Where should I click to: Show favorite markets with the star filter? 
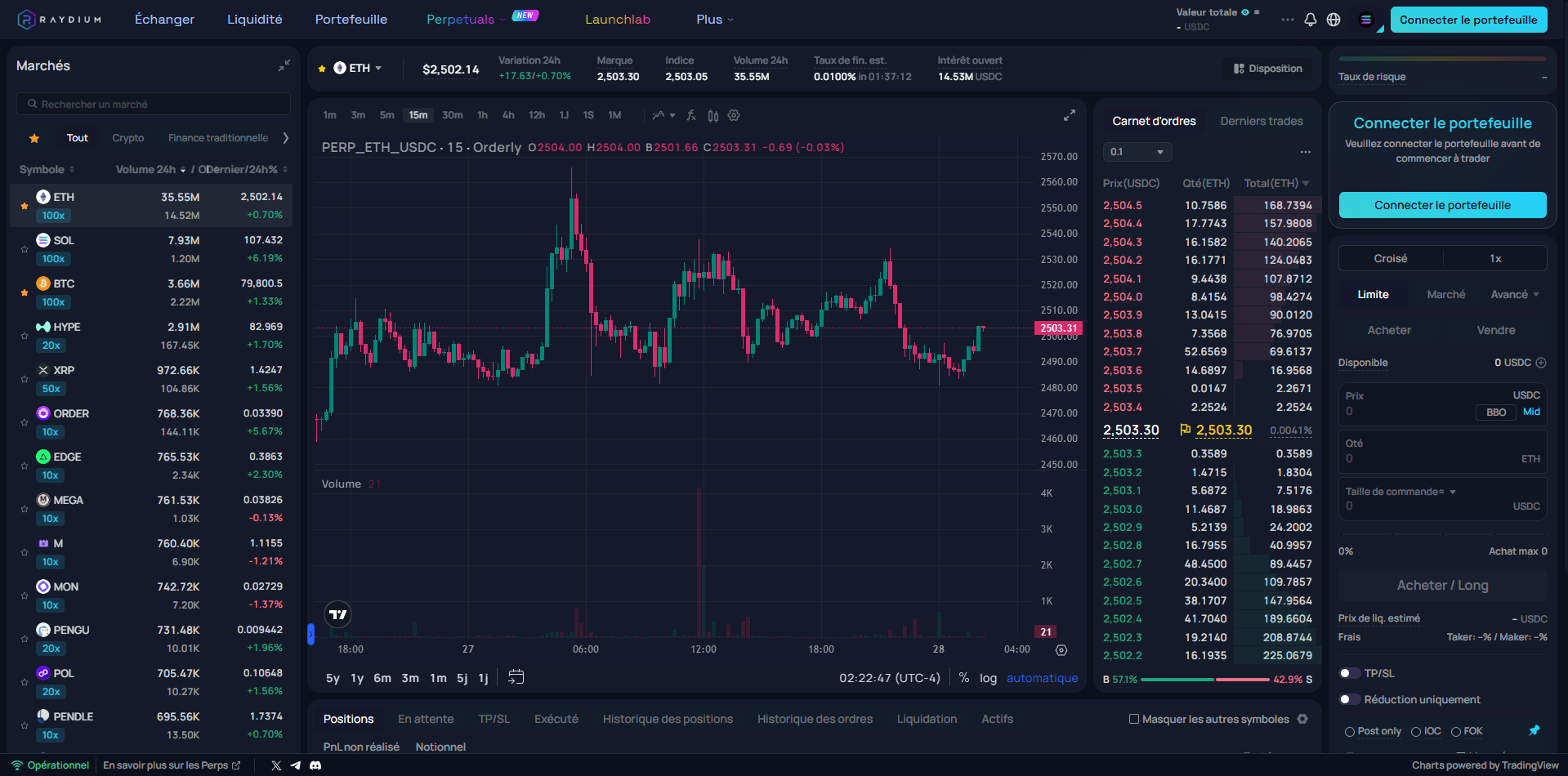coord(34,138)
